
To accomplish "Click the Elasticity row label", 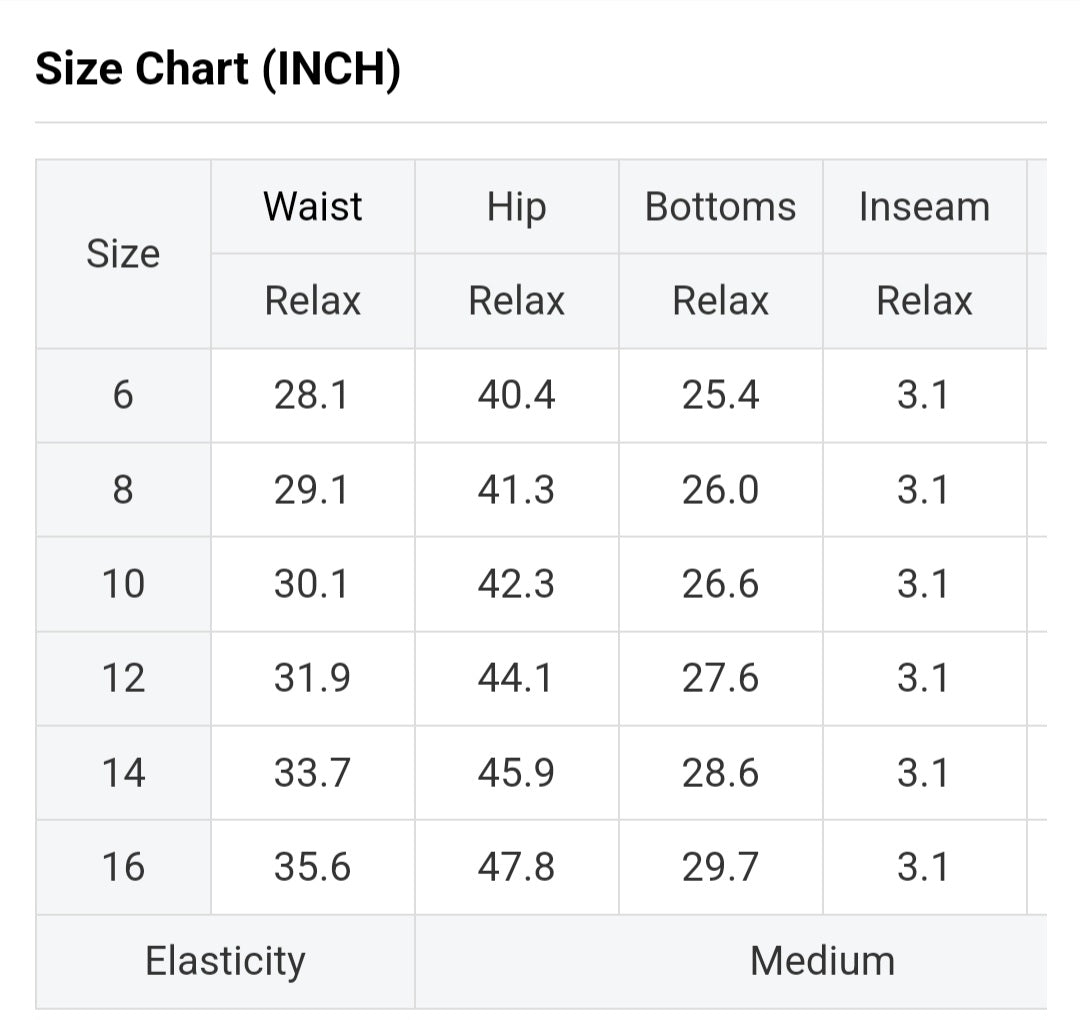I will (x=225, y=961).
